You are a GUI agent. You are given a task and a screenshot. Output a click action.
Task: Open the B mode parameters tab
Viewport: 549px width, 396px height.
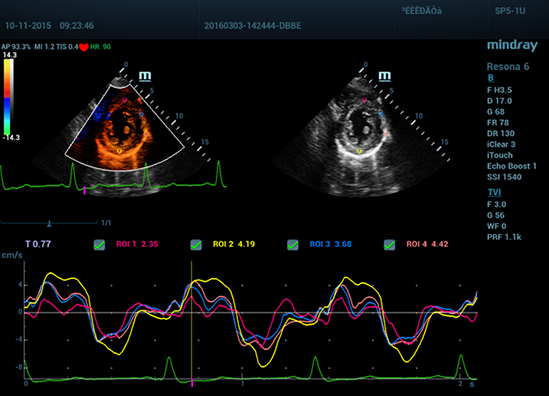(x=491, y=78)
